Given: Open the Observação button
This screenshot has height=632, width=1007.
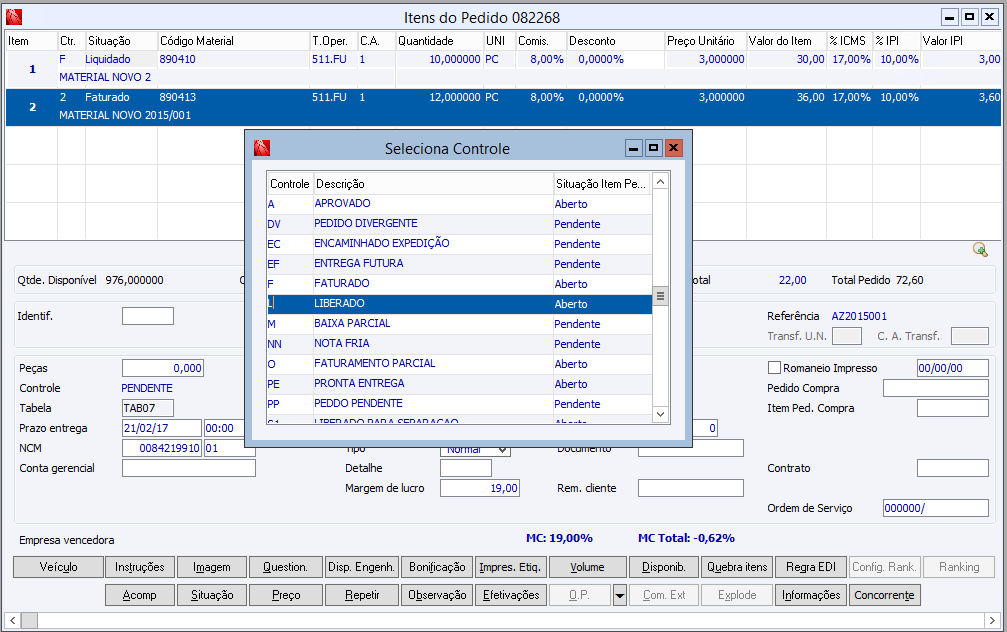Looking at the screenshot, I should 437,595.
